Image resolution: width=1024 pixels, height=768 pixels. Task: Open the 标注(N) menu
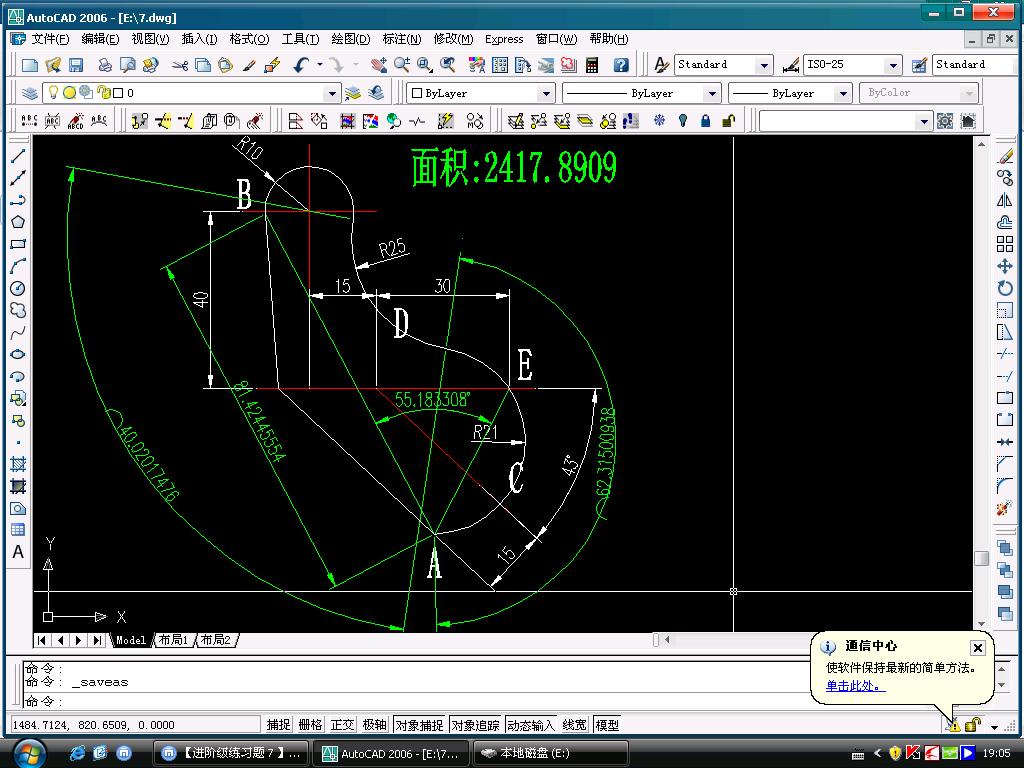[402, 39]
